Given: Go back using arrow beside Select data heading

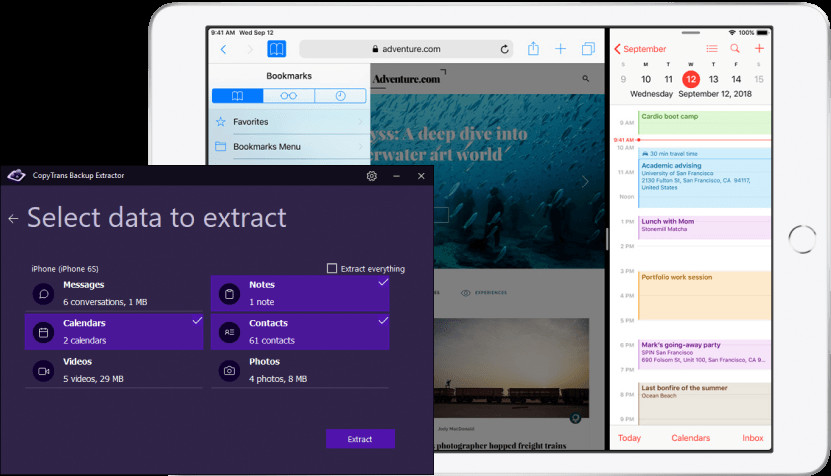Looking at the screenshot, I should coord(13,218).
